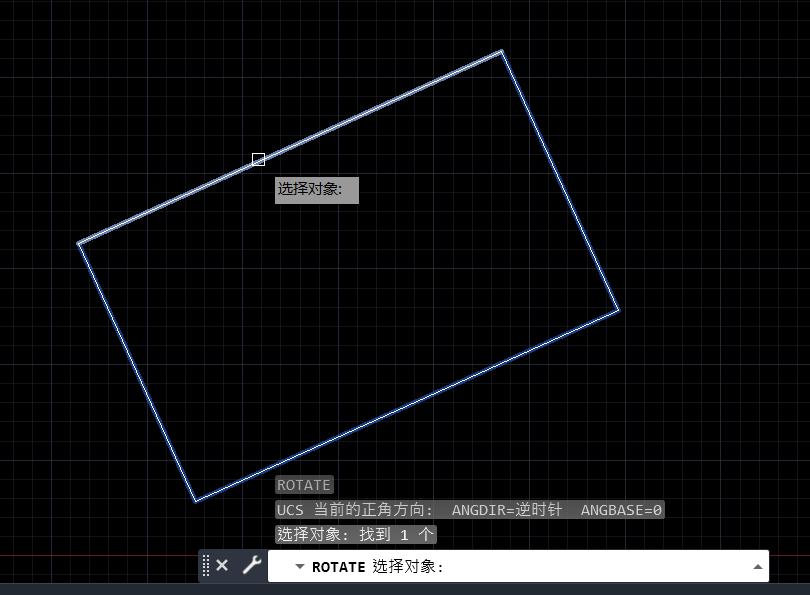
Task: Close the command line window
Action: (222, 565)
